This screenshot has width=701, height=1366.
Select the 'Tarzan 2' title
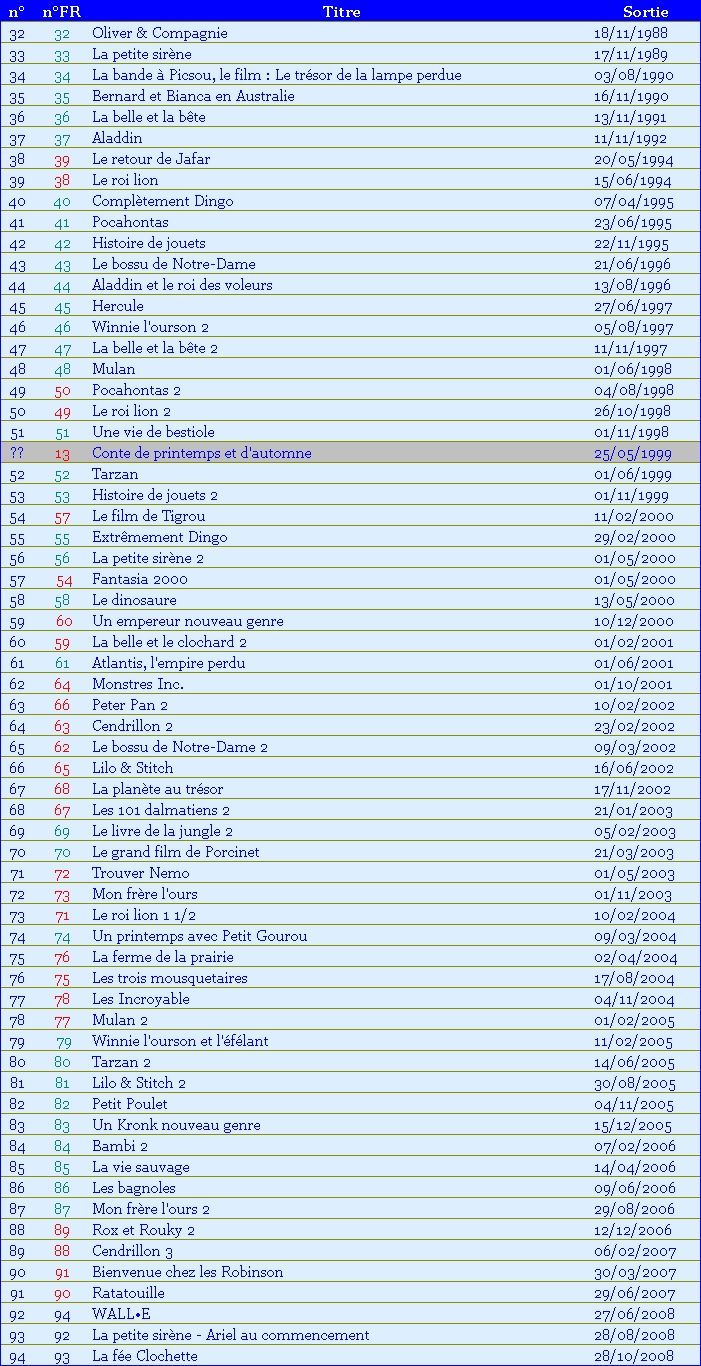tap(122, 1062)
